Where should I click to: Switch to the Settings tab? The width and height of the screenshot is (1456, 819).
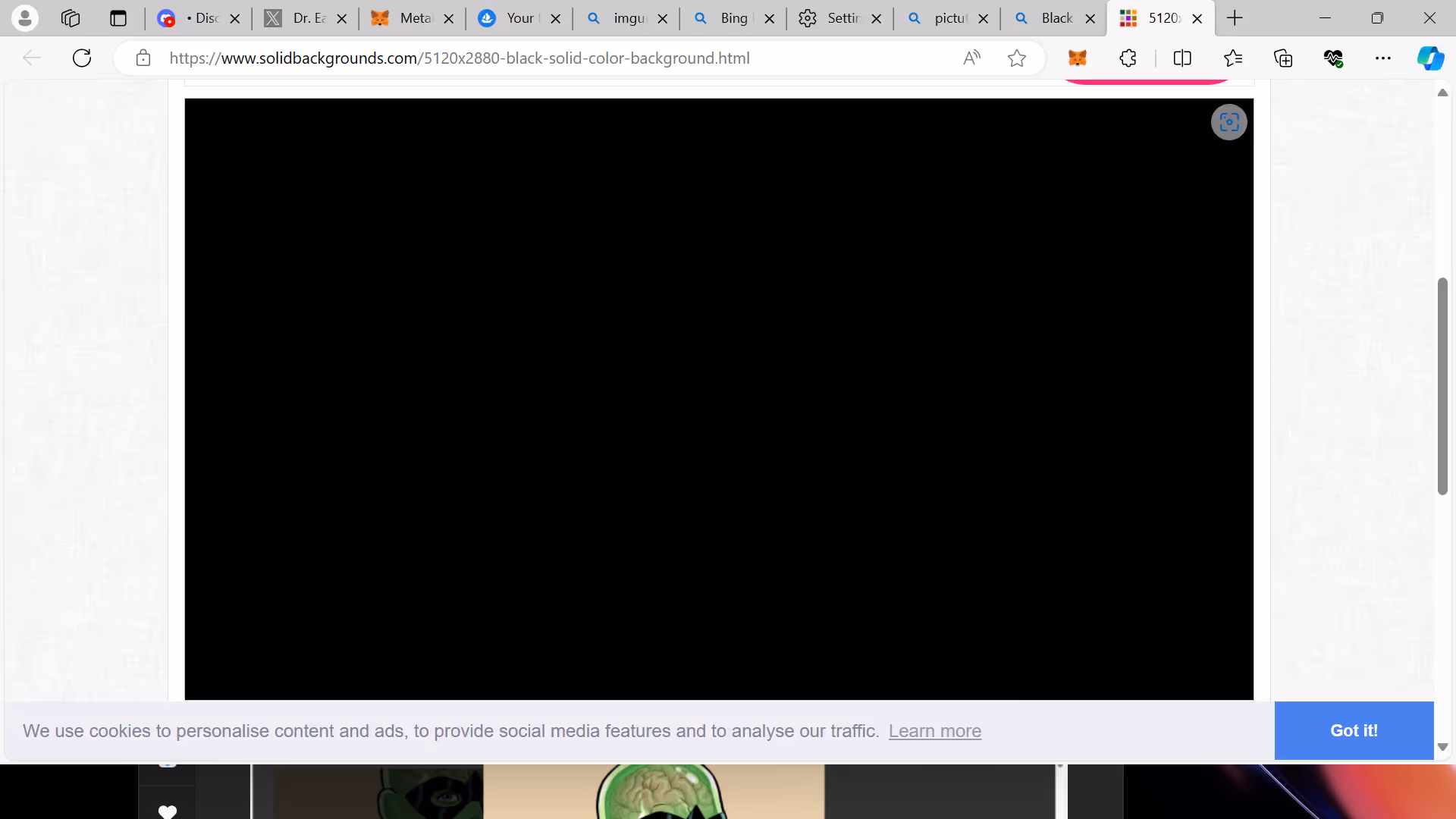click(839, 18)
